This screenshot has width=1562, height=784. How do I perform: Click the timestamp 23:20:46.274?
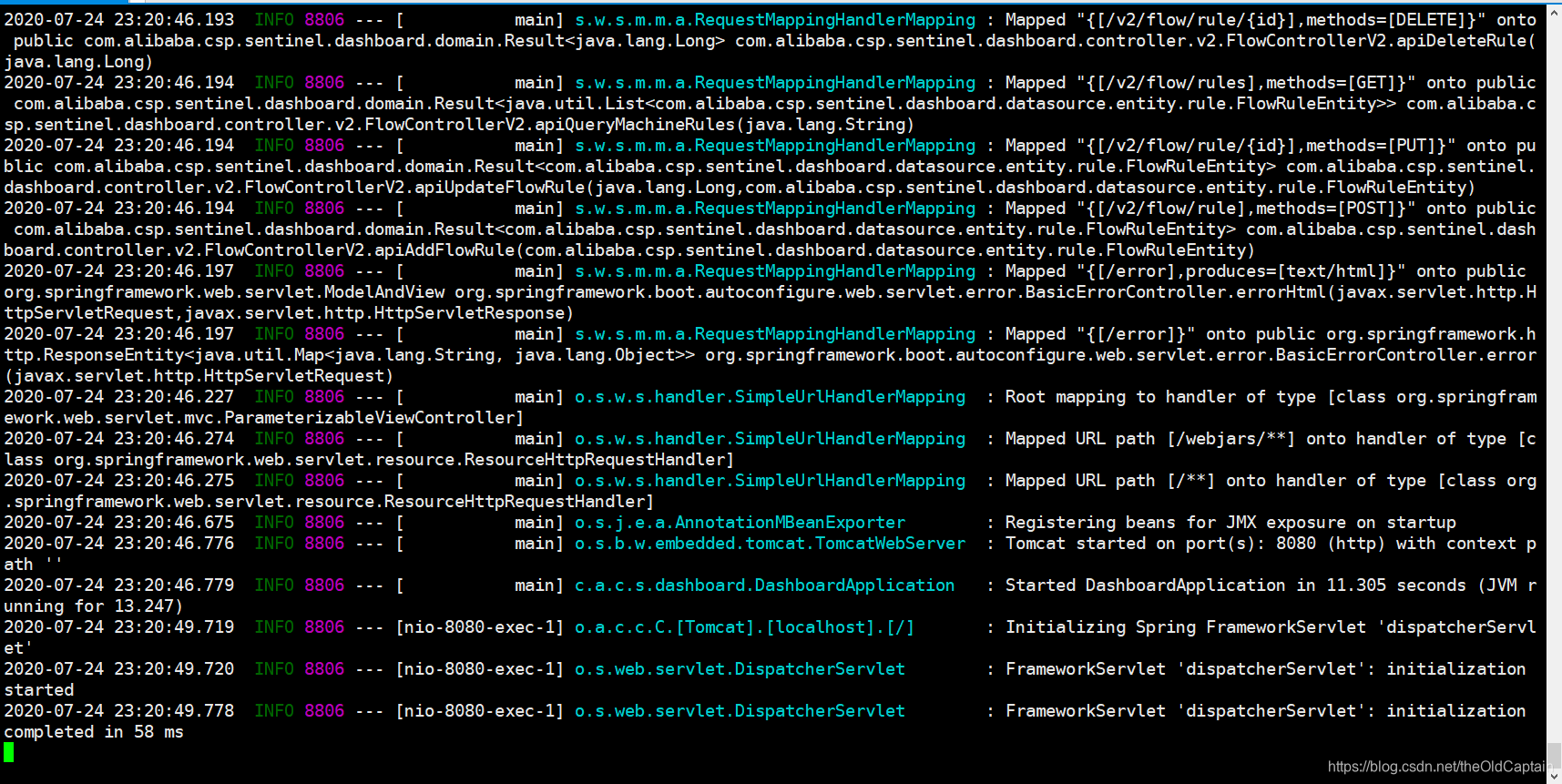click(x=174, y=439)
